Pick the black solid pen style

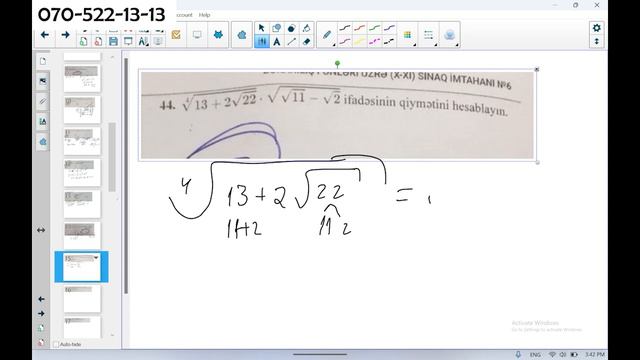tap(345, 28)
